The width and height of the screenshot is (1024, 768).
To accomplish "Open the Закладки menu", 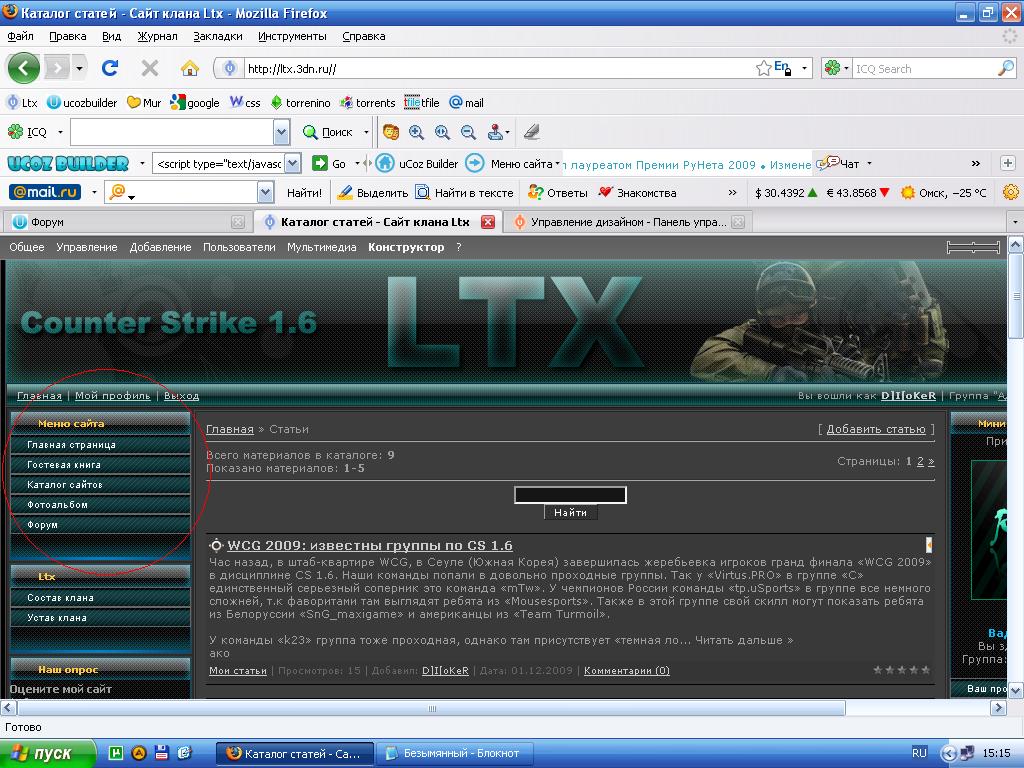I will click(x=217, y=36).
